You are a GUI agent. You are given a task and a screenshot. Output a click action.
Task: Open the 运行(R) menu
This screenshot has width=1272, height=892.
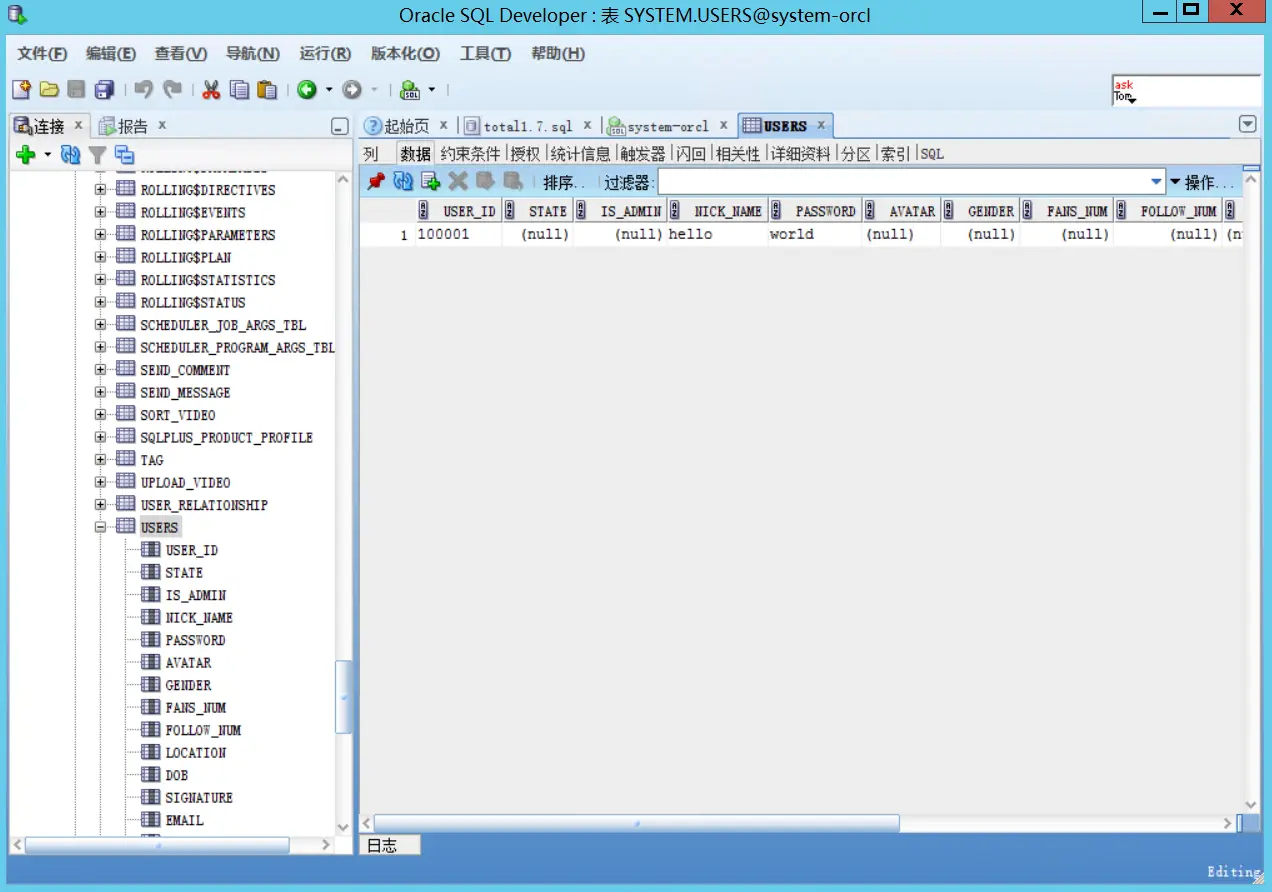325,54
